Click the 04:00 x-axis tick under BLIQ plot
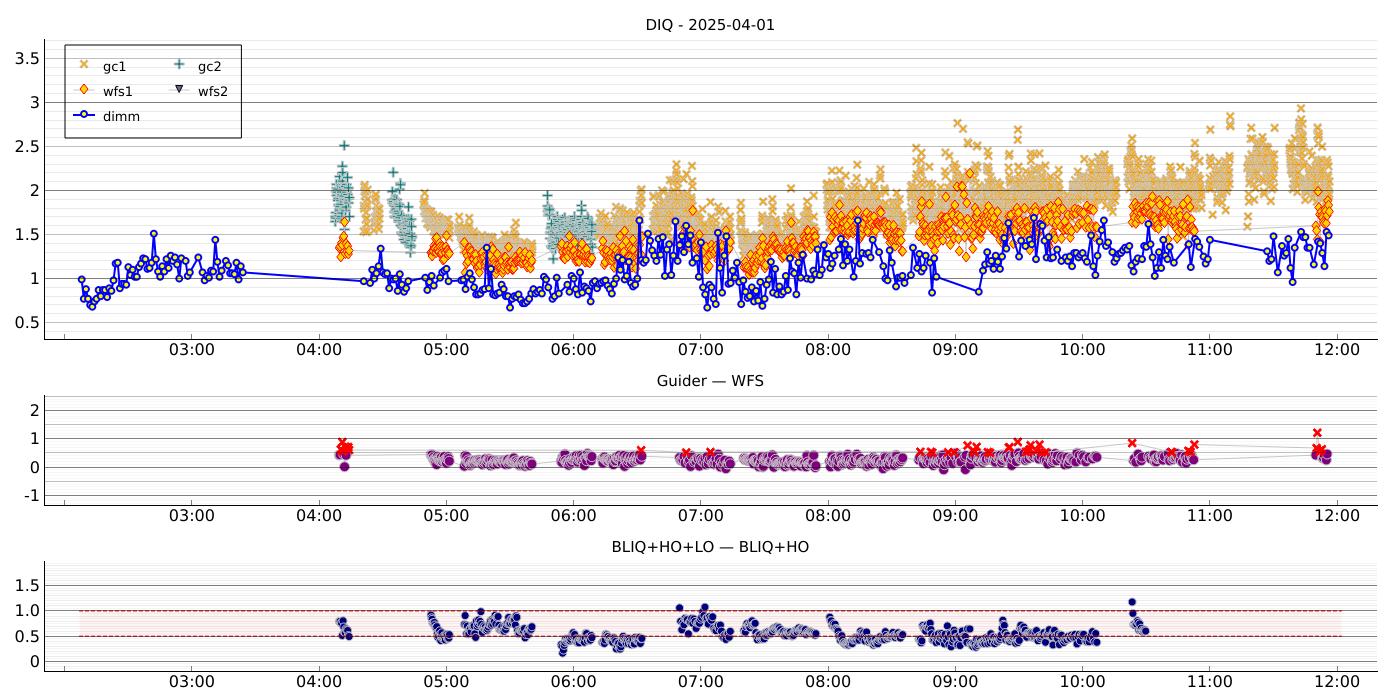Image resolution: width=1400 pixels, height=700 pixels. pyautogui.click(x=319, y=682)
